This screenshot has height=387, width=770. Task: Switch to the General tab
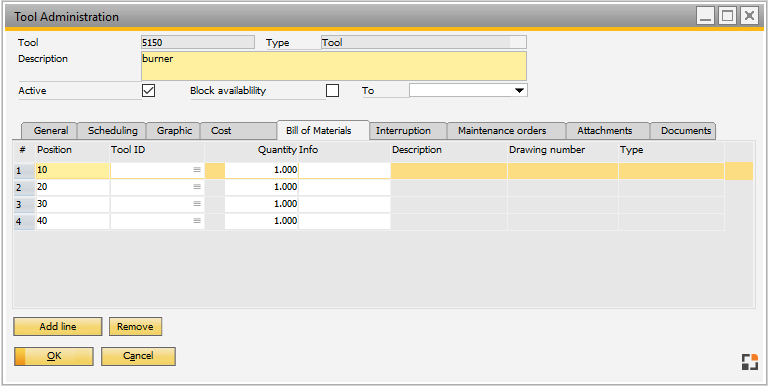coord(51,131)
